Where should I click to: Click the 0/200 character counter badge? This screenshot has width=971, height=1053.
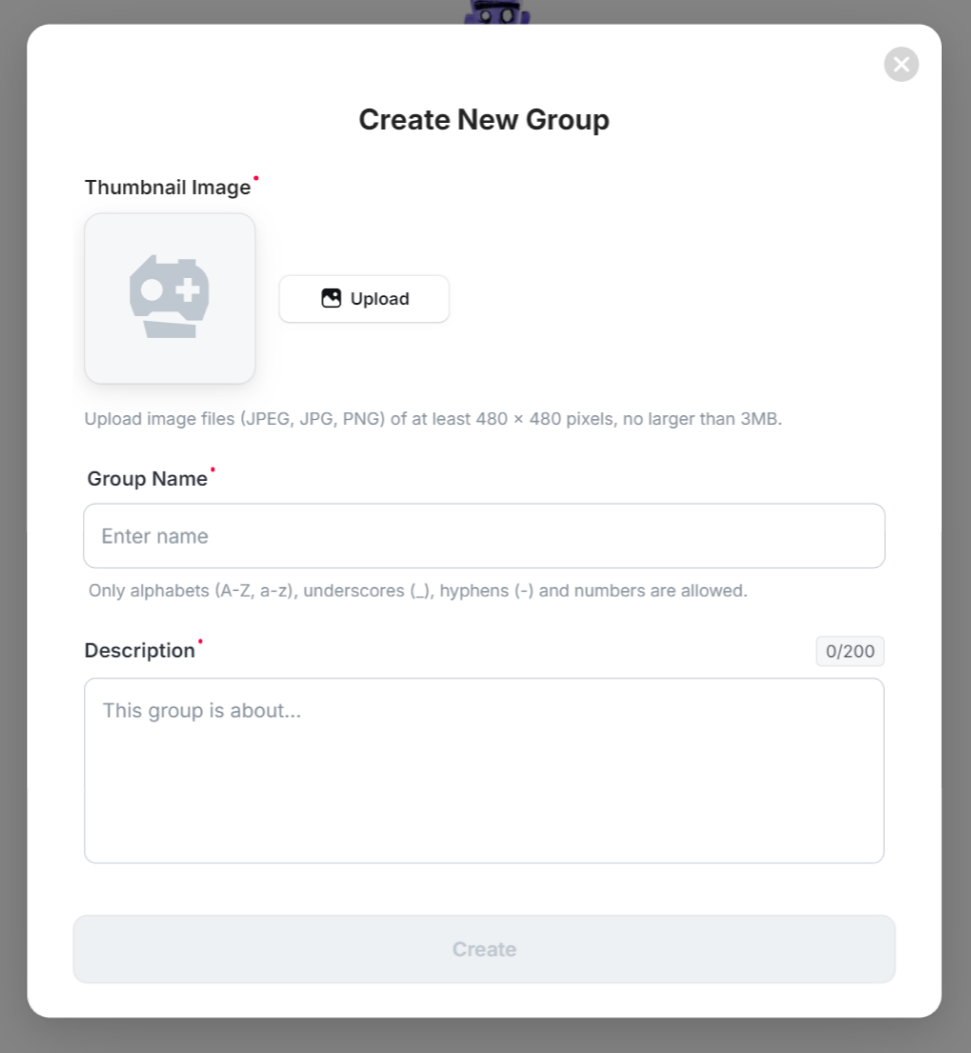(850, 652)
